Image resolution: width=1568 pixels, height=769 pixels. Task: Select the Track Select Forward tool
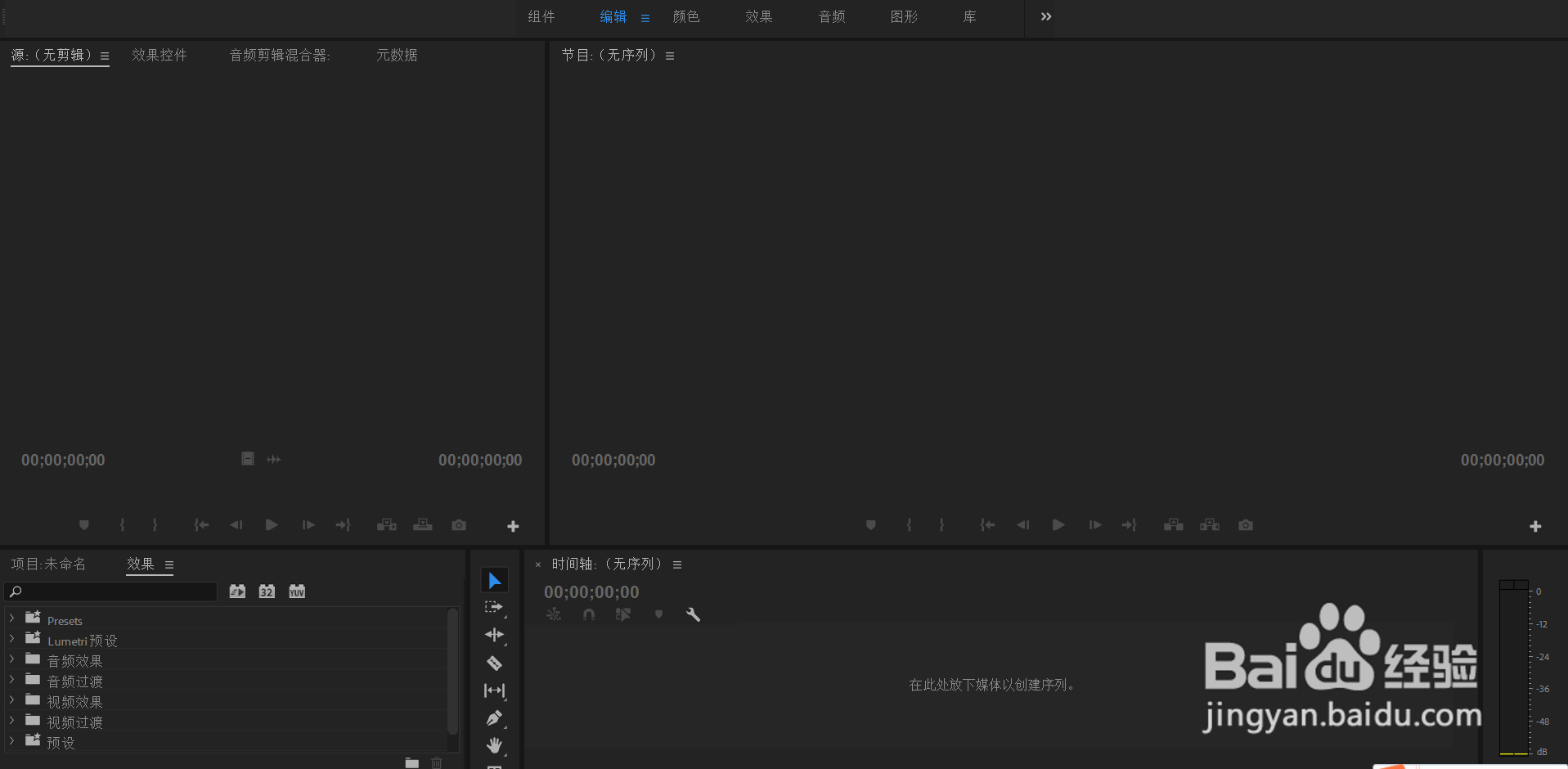[x=494, y=606]
